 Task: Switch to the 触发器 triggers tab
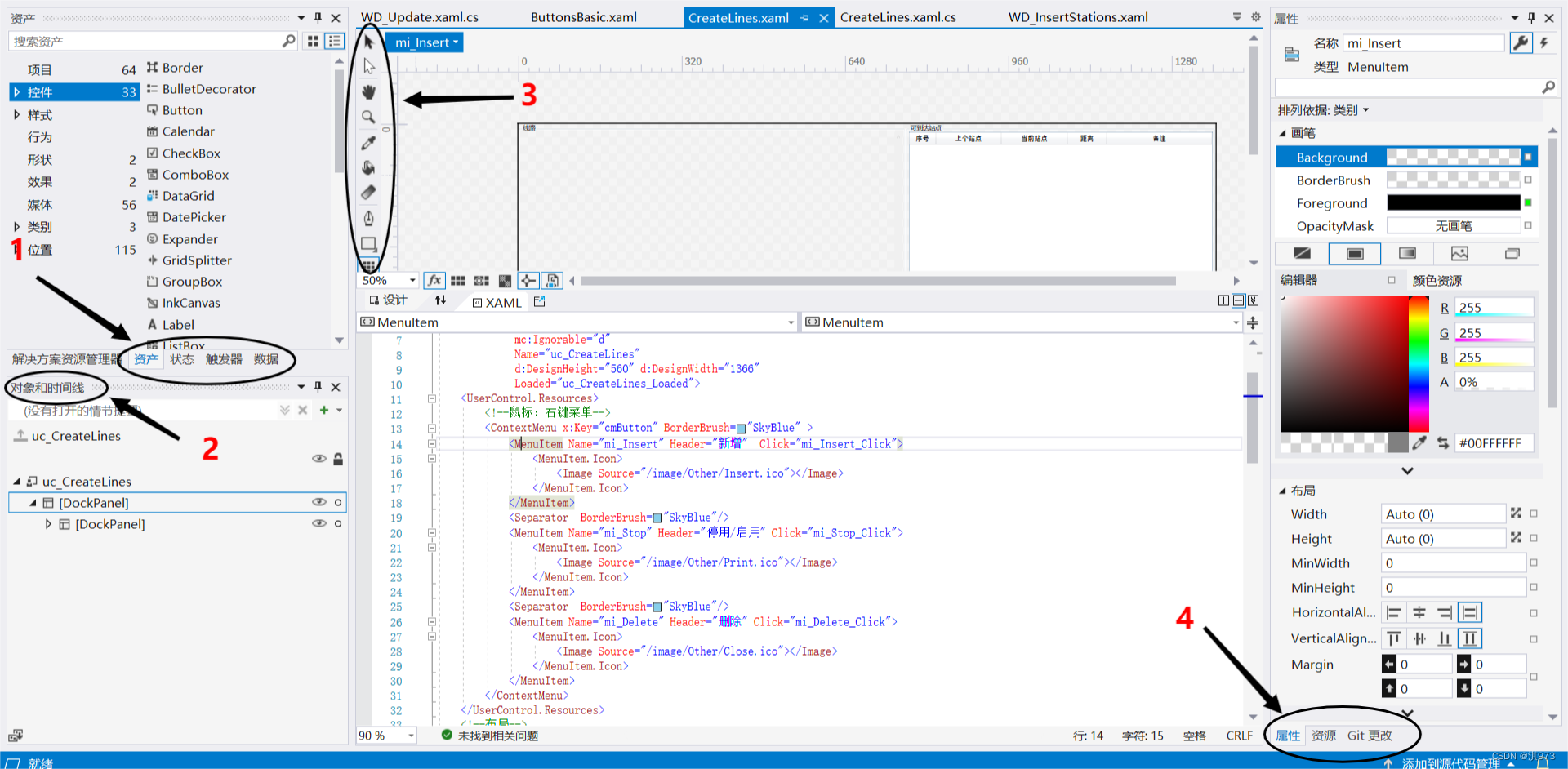click(x=224, y=359)
